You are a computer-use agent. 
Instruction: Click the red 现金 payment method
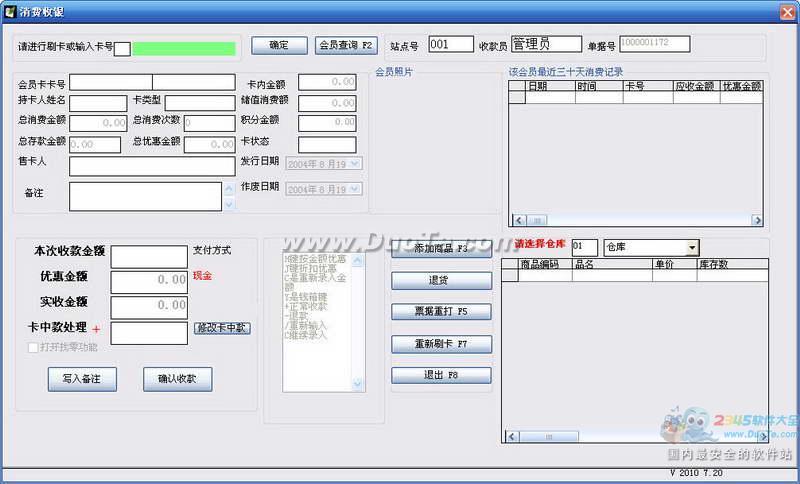[202, 276]
